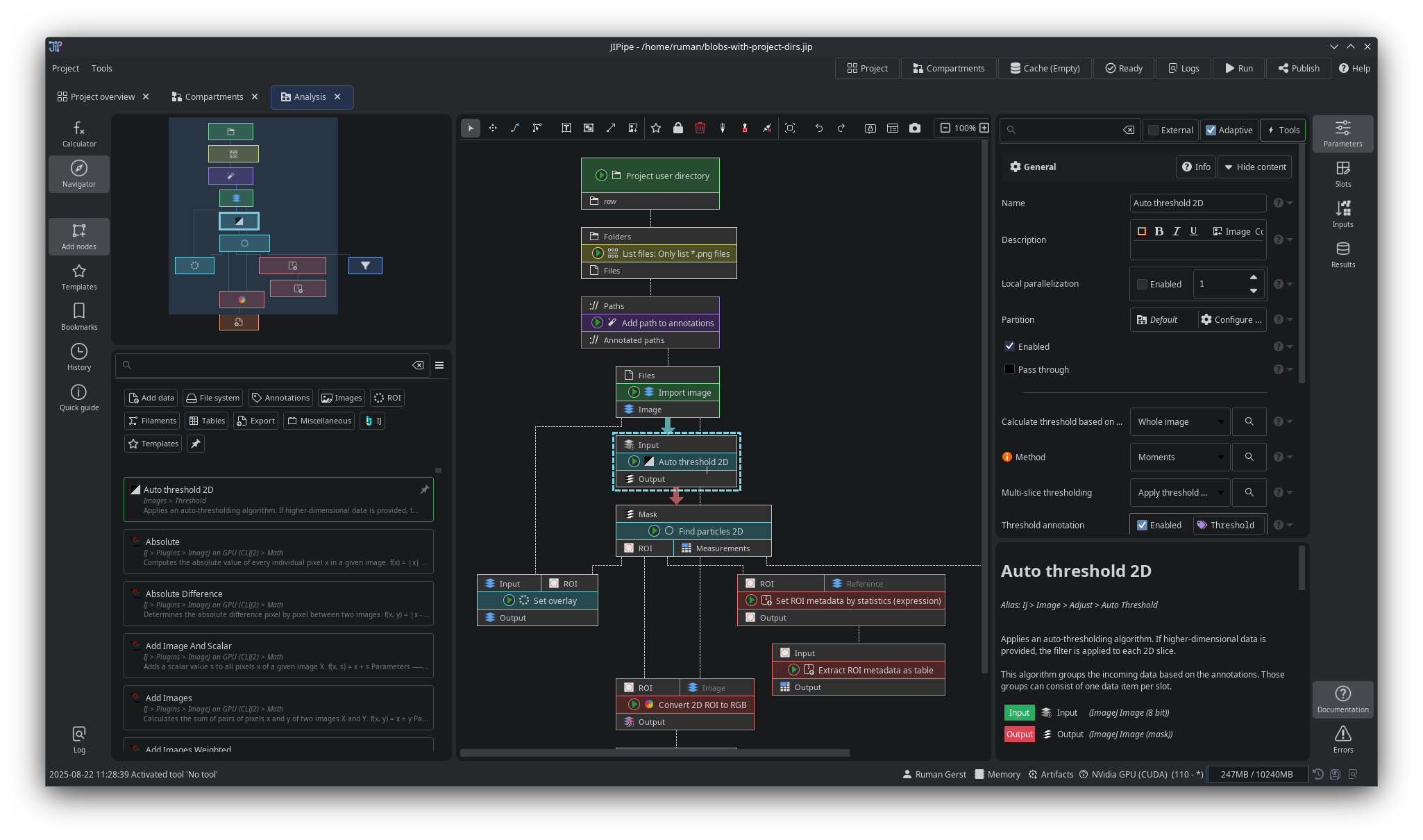Image resolution: width=1423 pixels, height=840 pixels.
Task: Toggle Local parallelization Enabled checkbox
Action: pyautogui.click(x=1143, y=284)
